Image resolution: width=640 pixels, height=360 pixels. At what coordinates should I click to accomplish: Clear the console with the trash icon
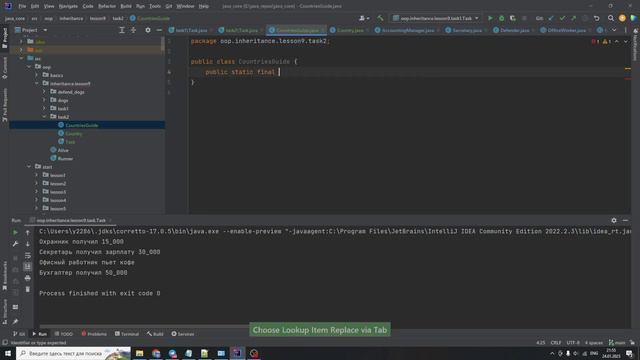[x=28, y=289]
